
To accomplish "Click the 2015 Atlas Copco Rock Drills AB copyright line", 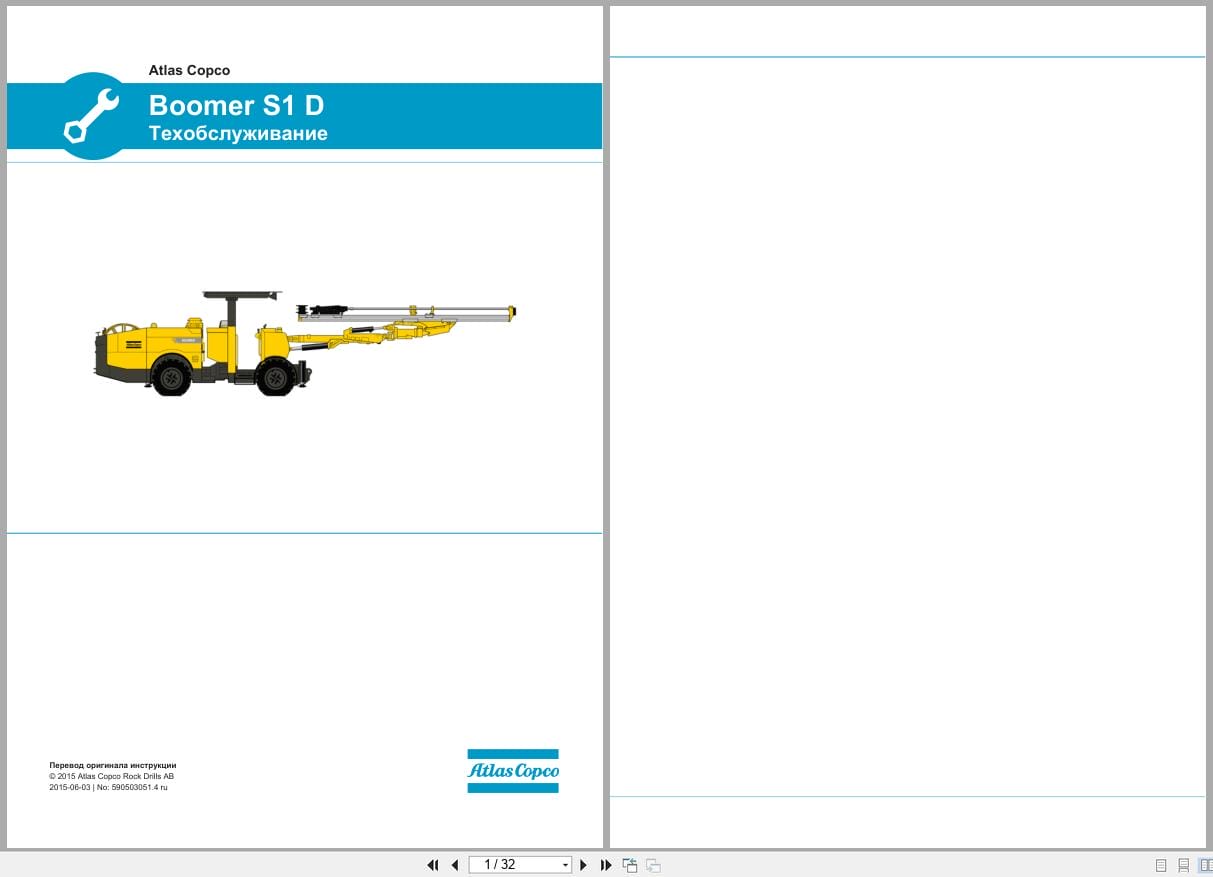I will click(112, 776).
